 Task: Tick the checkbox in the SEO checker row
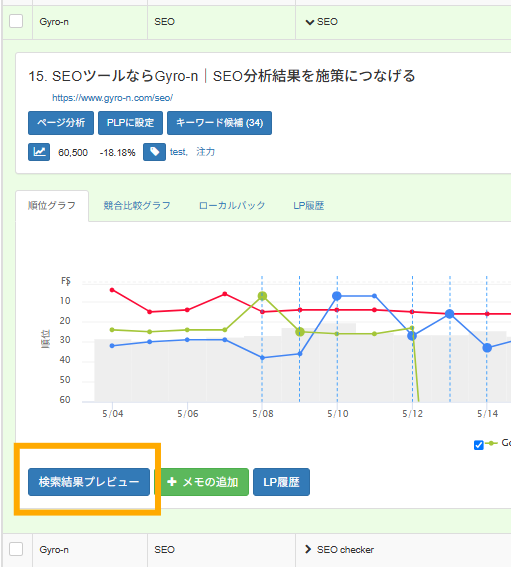pos(16,549)
